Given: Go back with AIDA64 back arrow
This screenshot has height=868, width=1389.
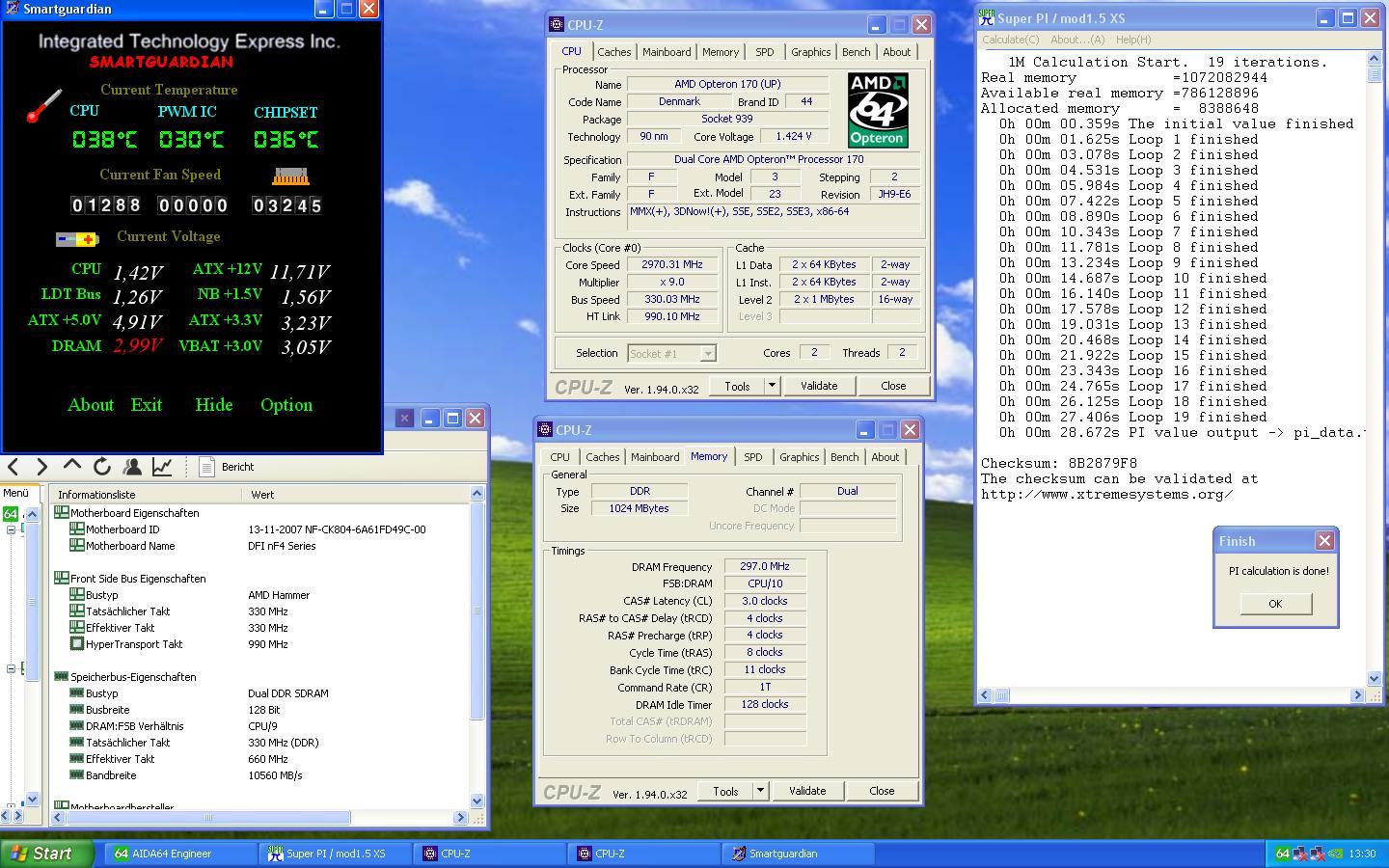Looking at the screenshot, I should (x=14, y=467).
